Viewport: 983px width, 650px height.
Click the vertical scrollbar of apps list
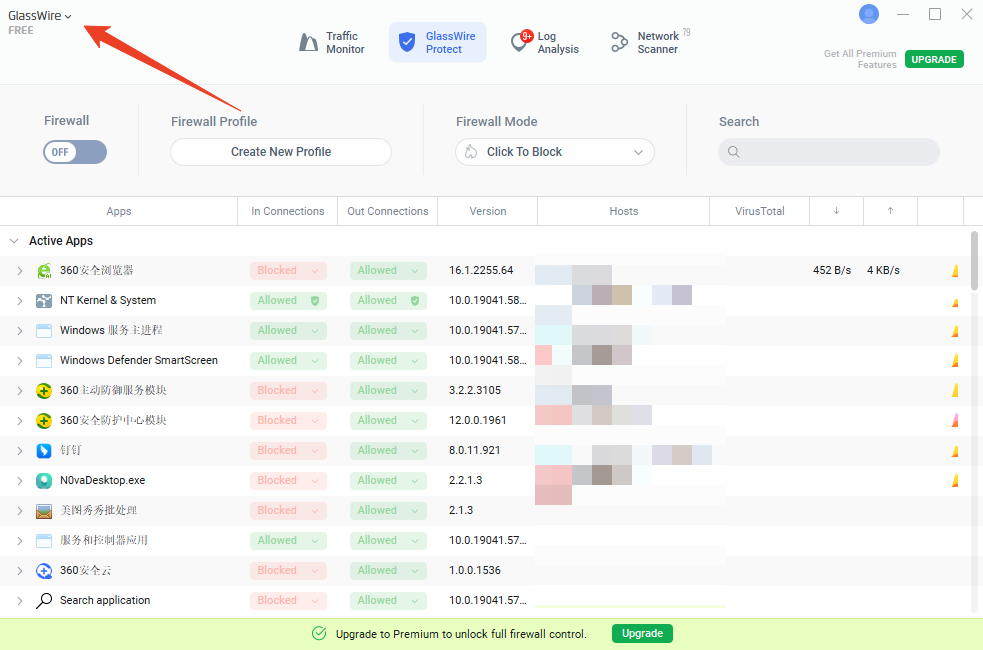(975, 262)
